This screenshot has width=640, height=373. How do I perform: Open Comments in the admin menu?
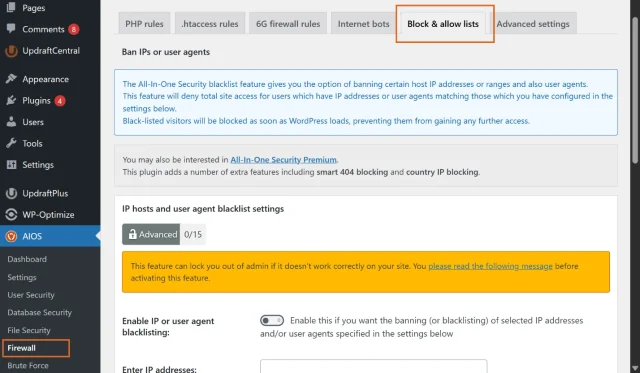pos(43,29)
